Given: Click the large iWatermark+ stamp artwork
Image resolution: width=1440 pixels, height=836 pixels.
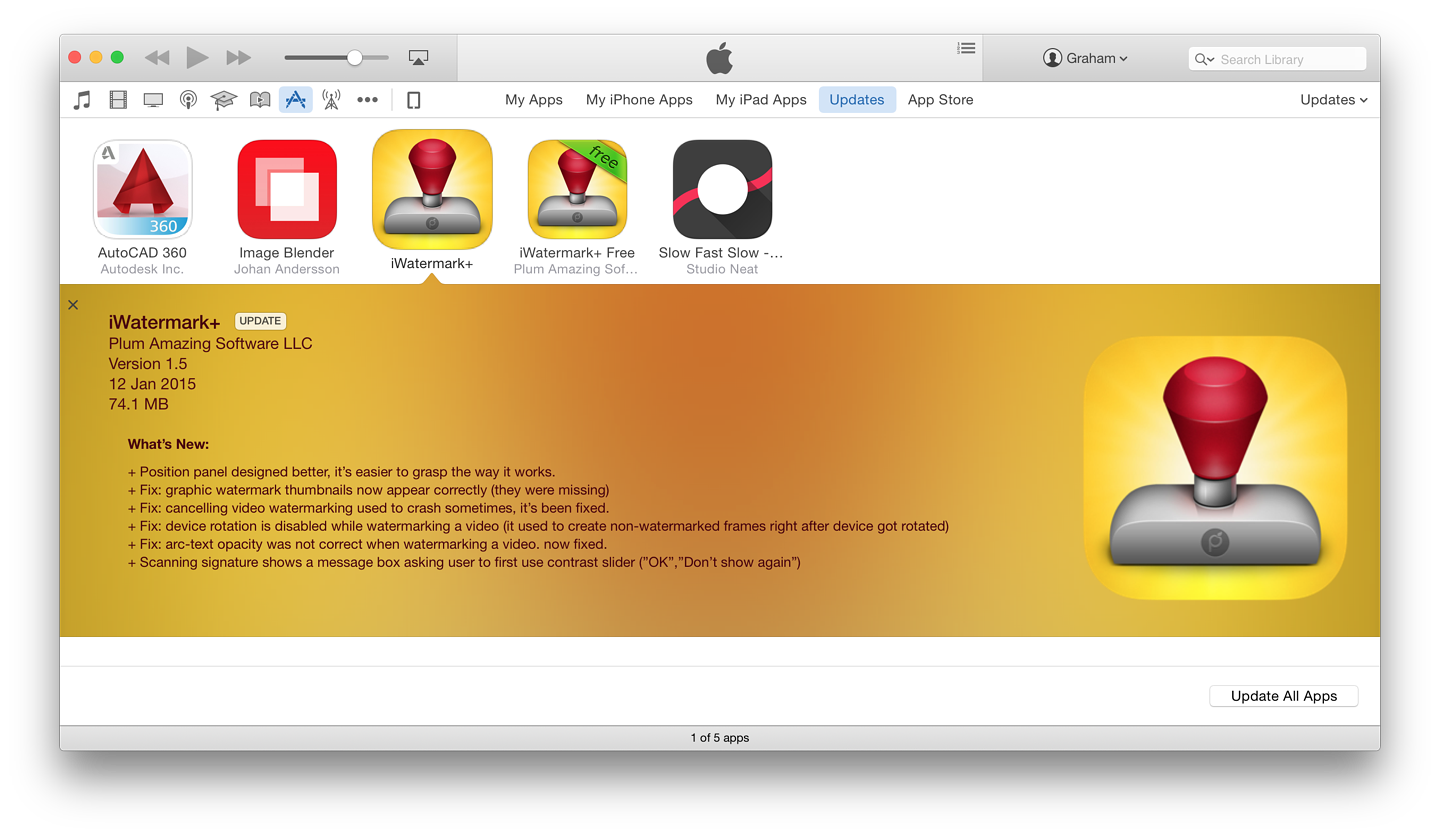Looking at the screenshot, I should point(1214,469).
